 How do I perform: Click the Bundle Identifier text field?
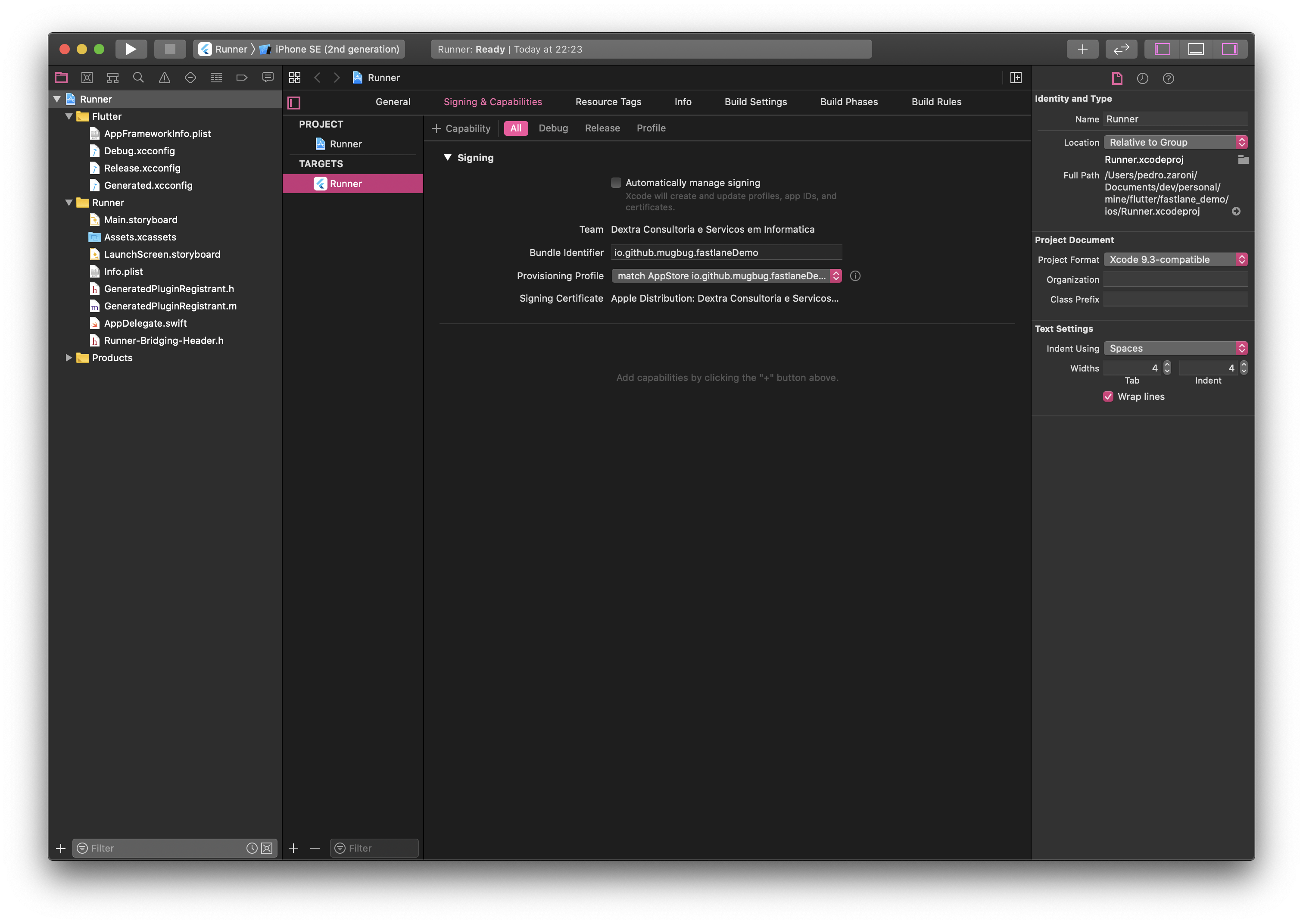pos(726,253)
